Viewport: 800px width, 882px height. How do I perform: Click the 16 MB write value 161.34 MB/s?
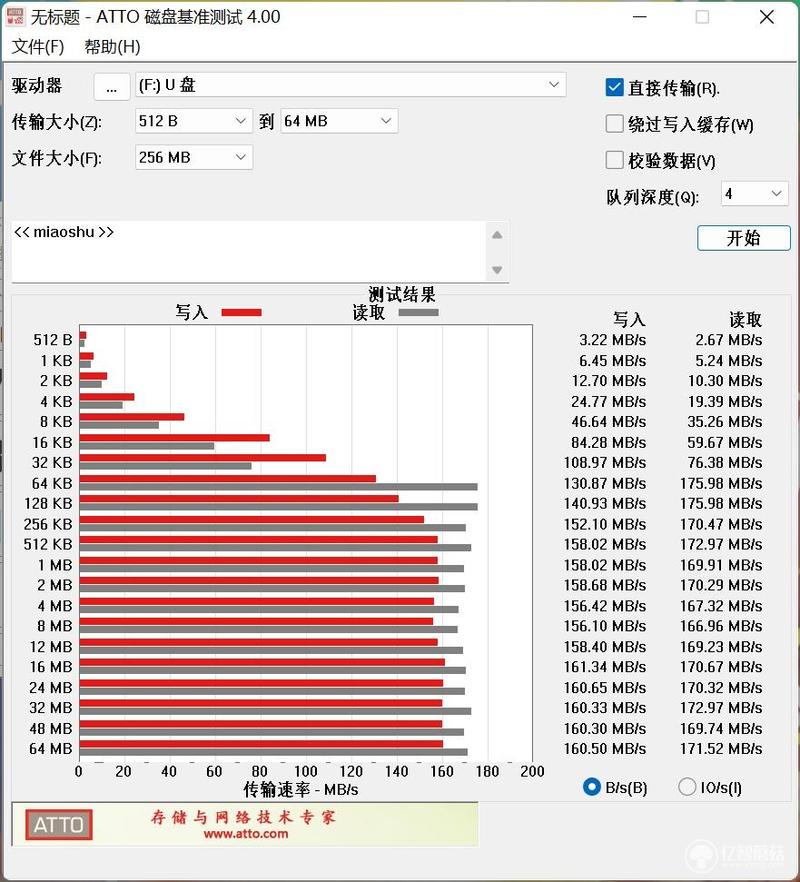(605, 667)
